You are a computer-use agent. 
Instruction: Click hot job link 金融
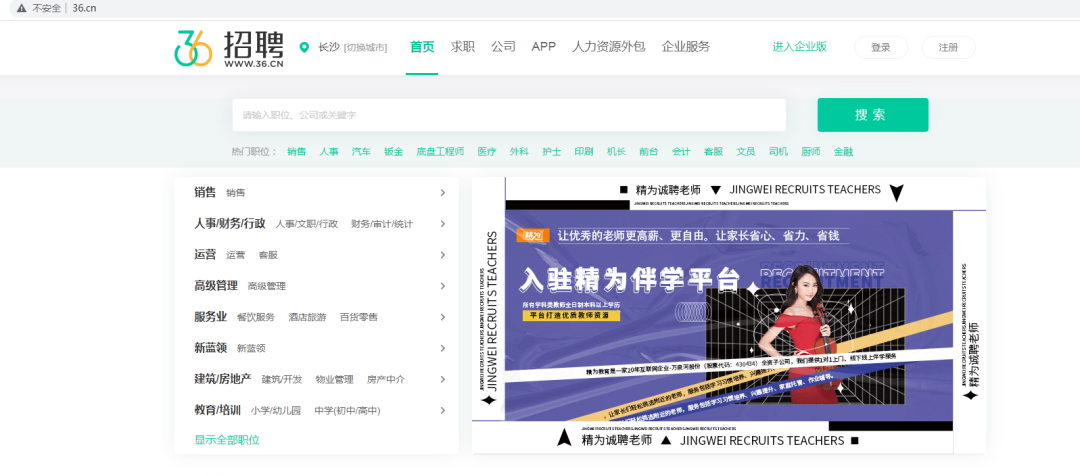(843, 152)
